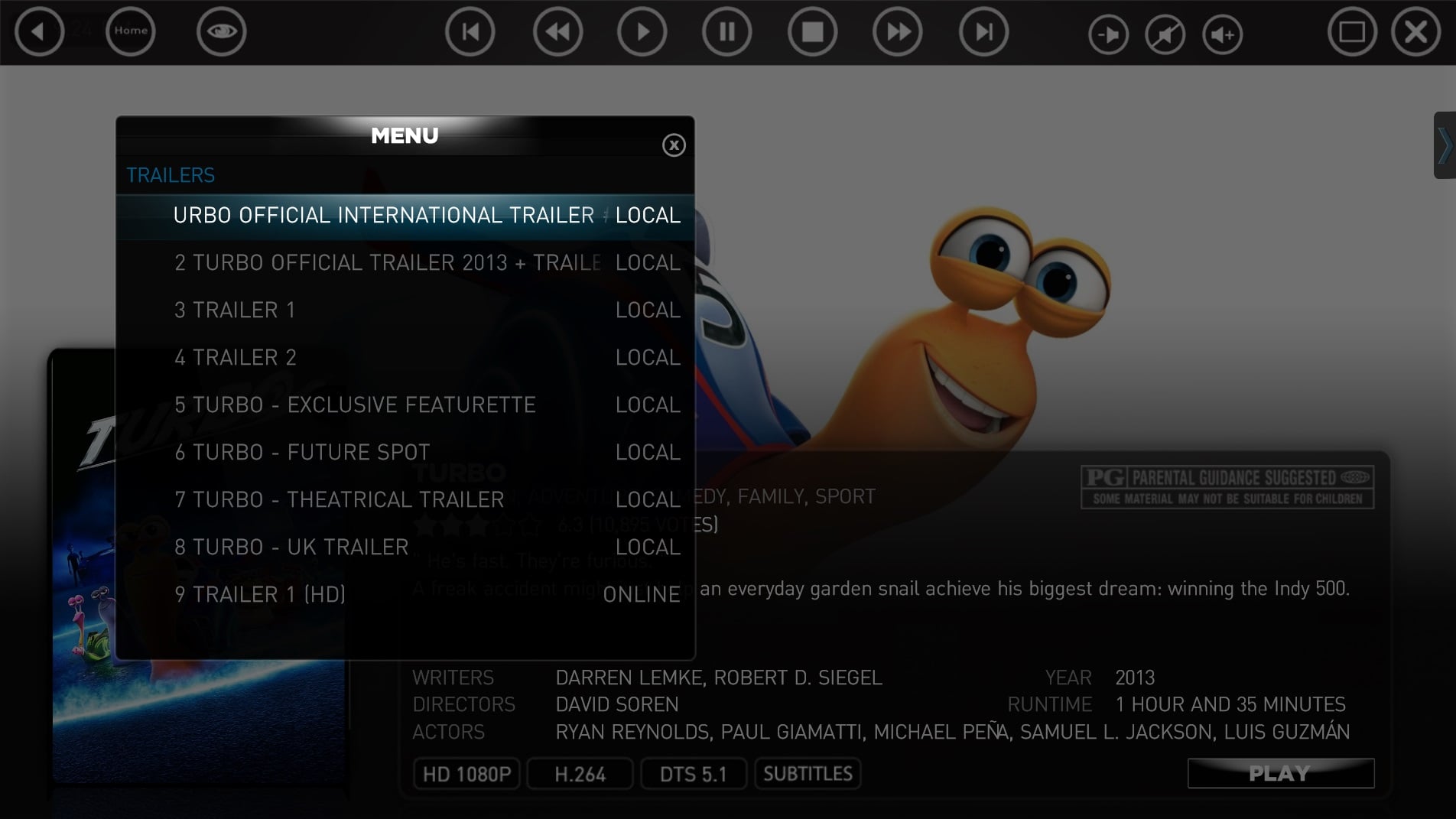Click the Subtitles badge

[808, 774]
